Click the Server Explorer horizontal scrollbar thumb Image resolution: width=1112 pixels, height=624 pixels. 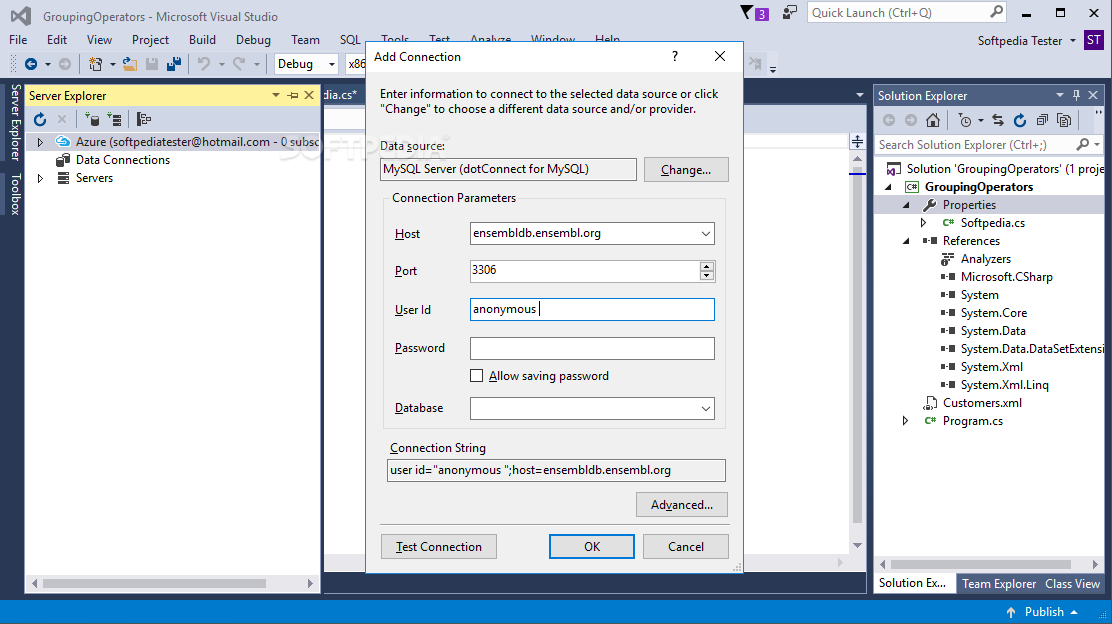[x=154, y=584]
